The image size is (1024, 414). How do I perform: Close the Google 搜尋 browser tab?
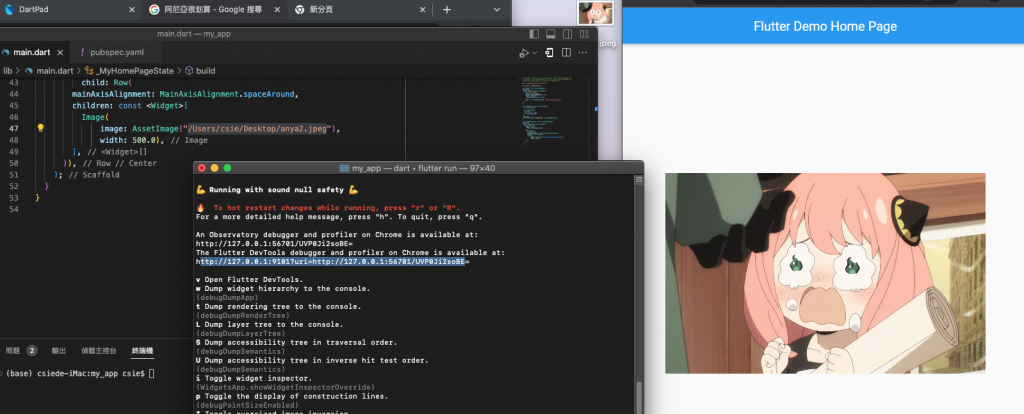point(278,9)
